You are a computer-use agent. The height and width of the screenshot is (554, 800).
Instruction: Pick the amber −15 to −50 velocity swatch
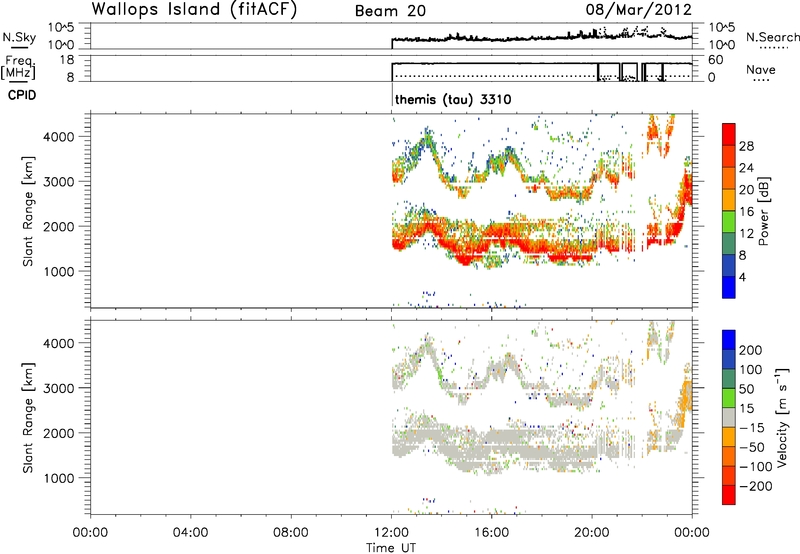(x=729, y=437)
